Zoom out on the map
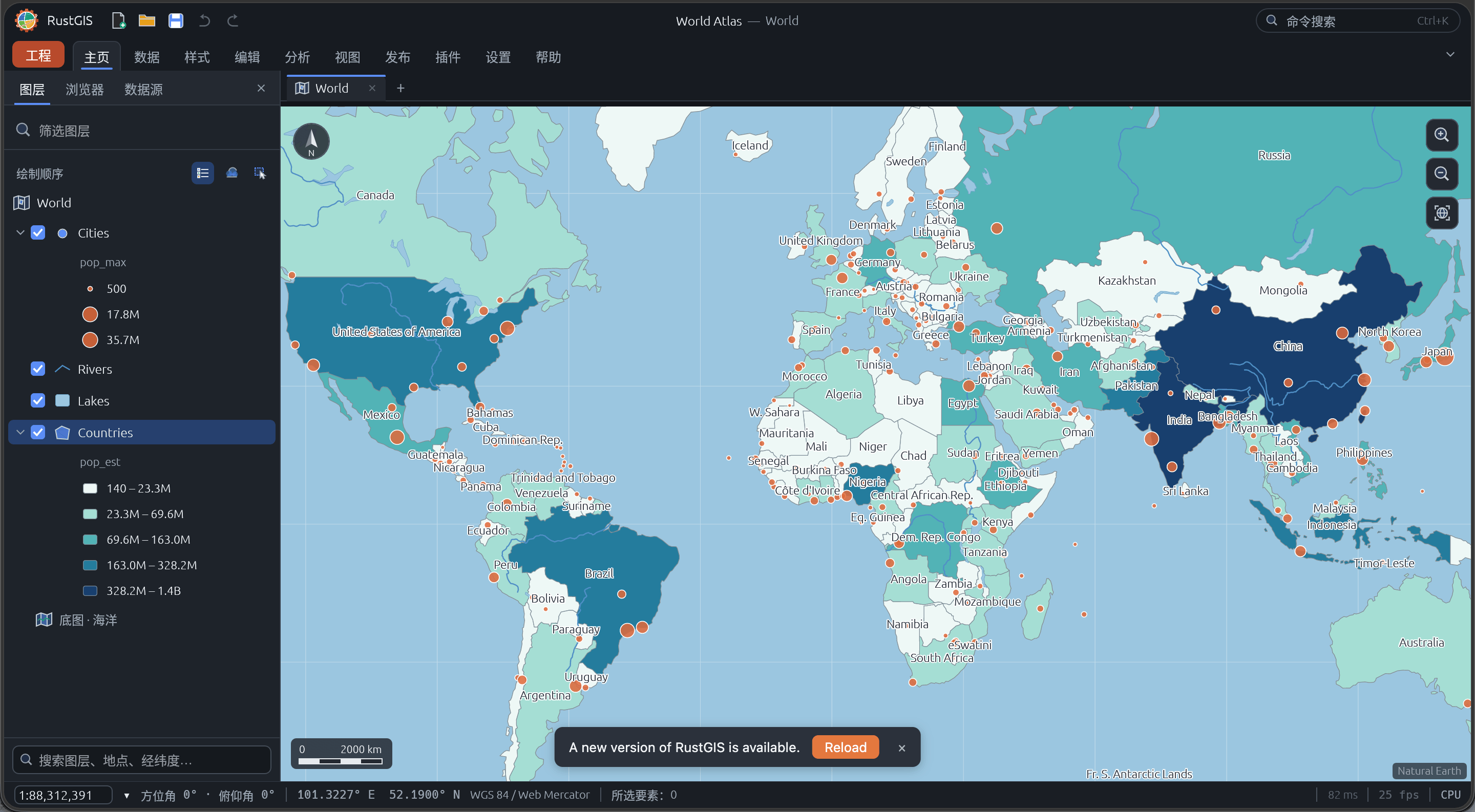The height and width of the screenshot is (812, 1475). click(1441, 174)
